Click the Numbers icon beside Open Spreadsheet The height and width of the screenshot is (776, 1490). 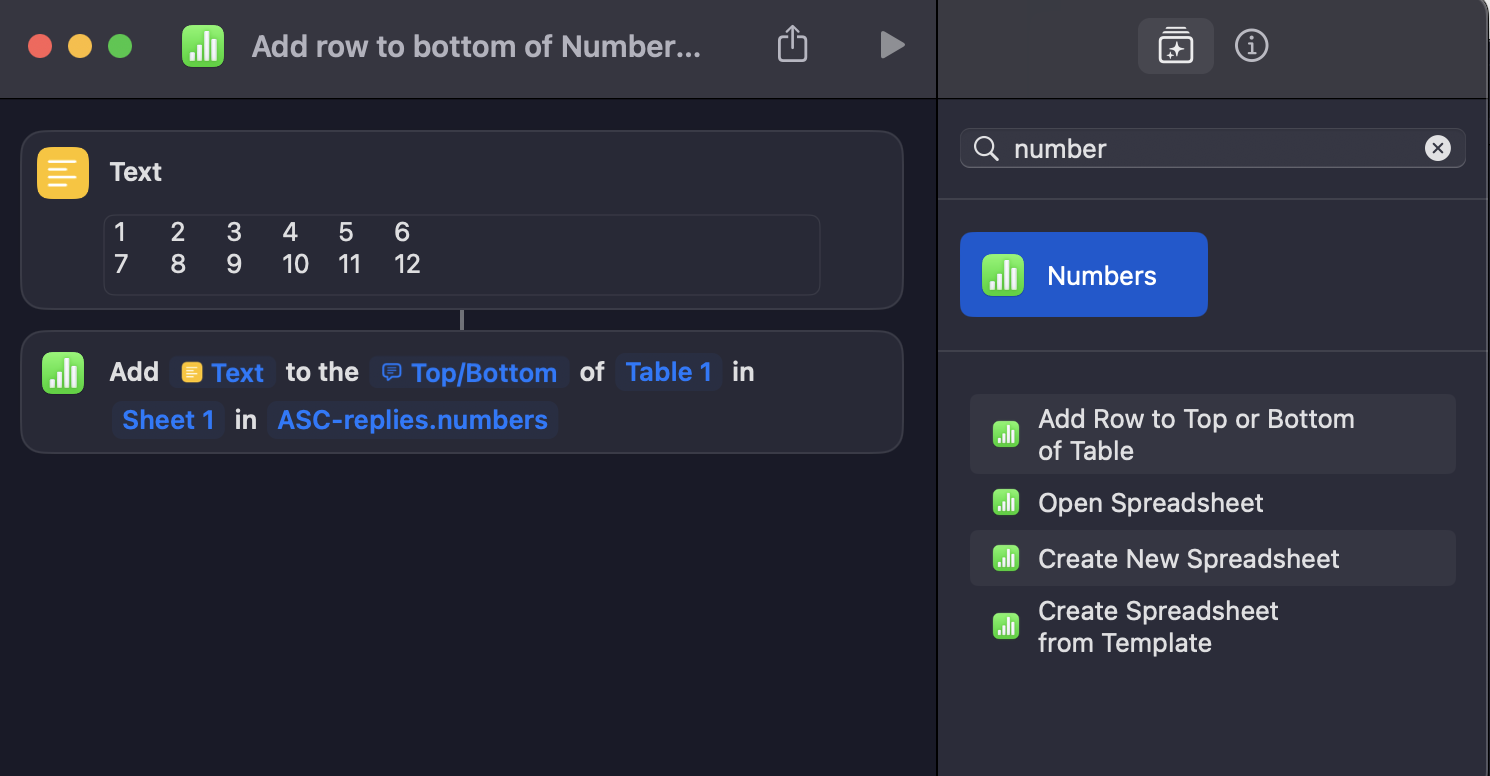[x=1005, y=503]
